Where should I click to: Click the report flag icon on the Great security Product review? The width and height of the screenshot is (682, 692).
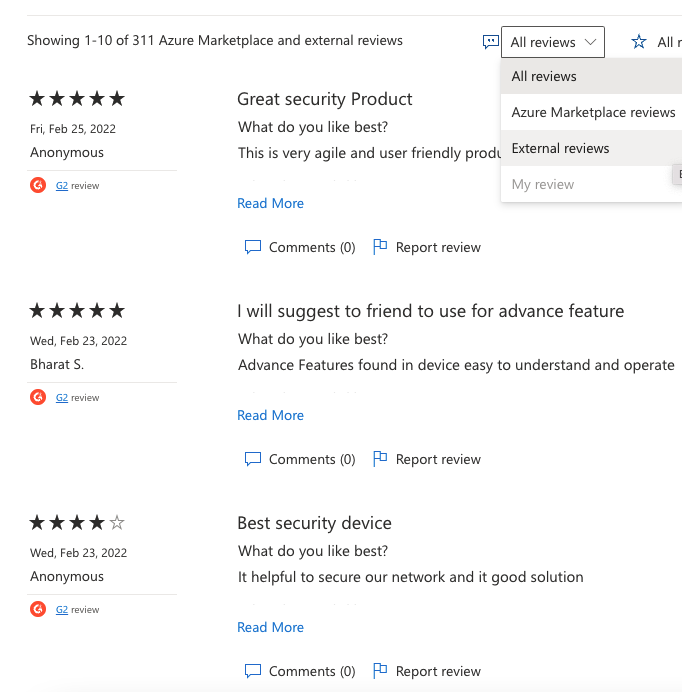[380, 247]
